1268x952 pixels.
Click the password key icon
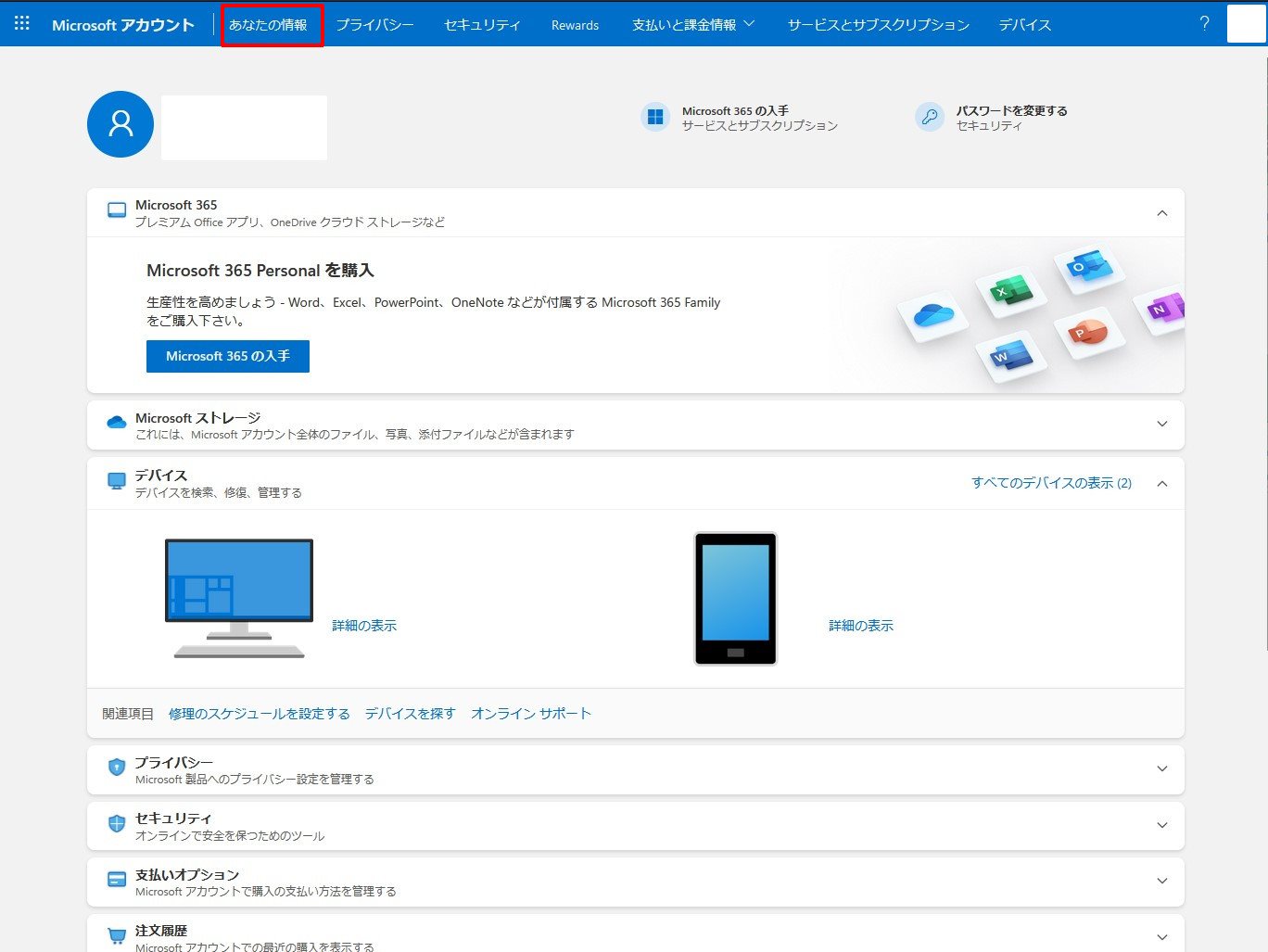930,117
